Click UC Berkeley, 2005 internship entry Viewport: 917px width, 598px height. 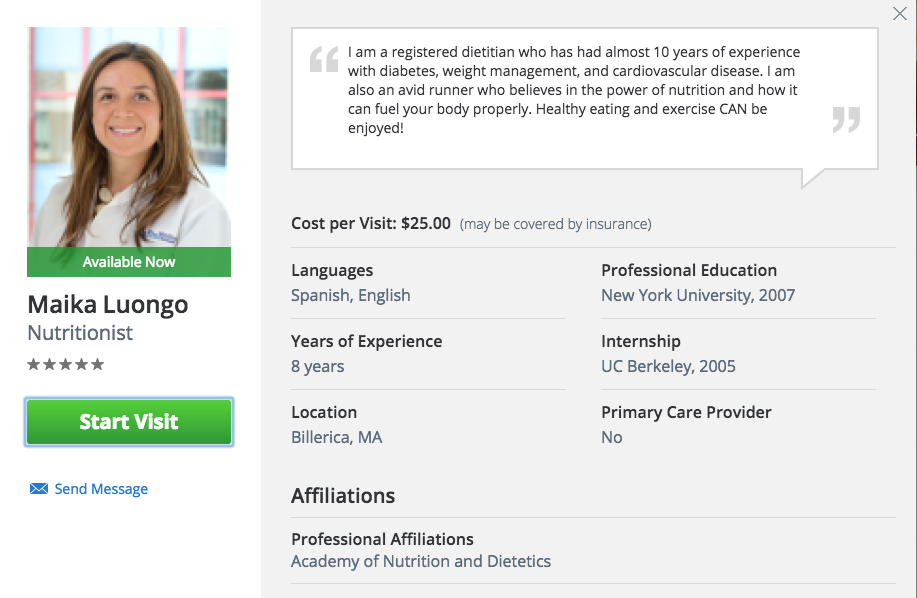[668, 367]
